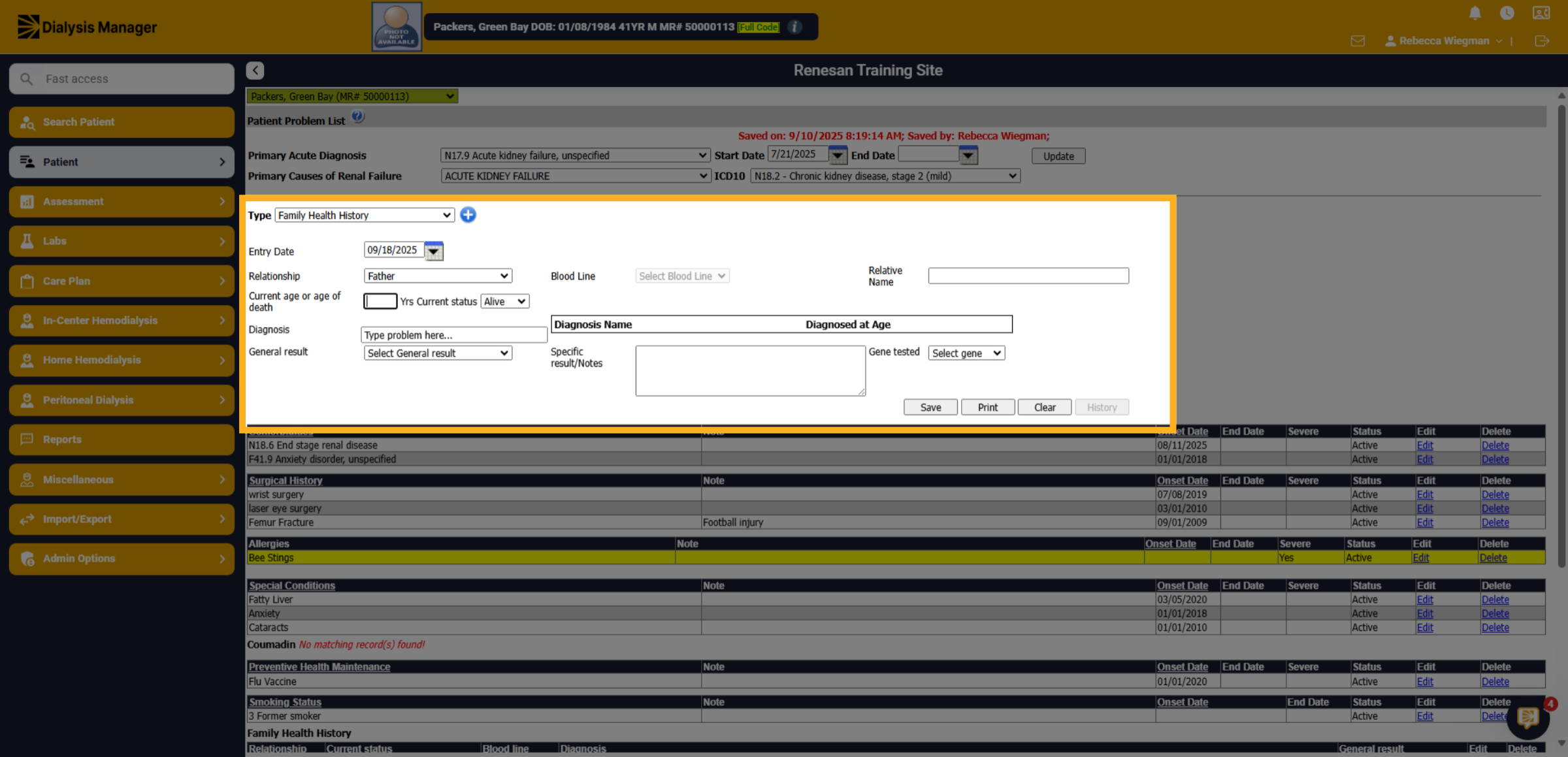Click the clock icon in header
Viewport: 1568px width, 757px height.
point(1507,13)
